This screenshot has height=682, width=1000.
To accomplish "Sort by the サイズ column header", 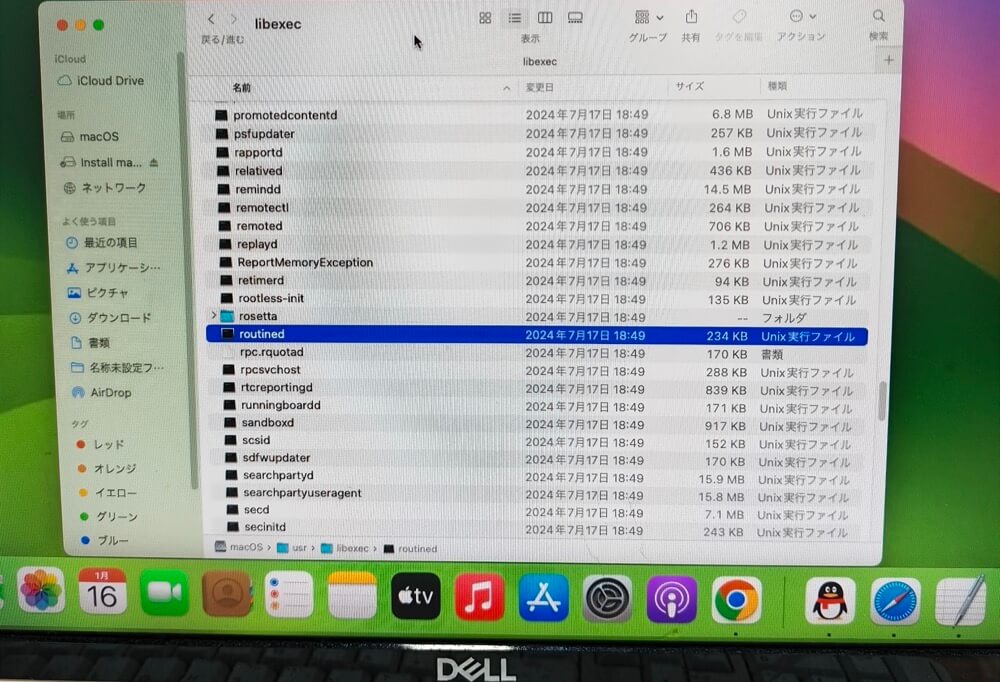I will point(690,87).
